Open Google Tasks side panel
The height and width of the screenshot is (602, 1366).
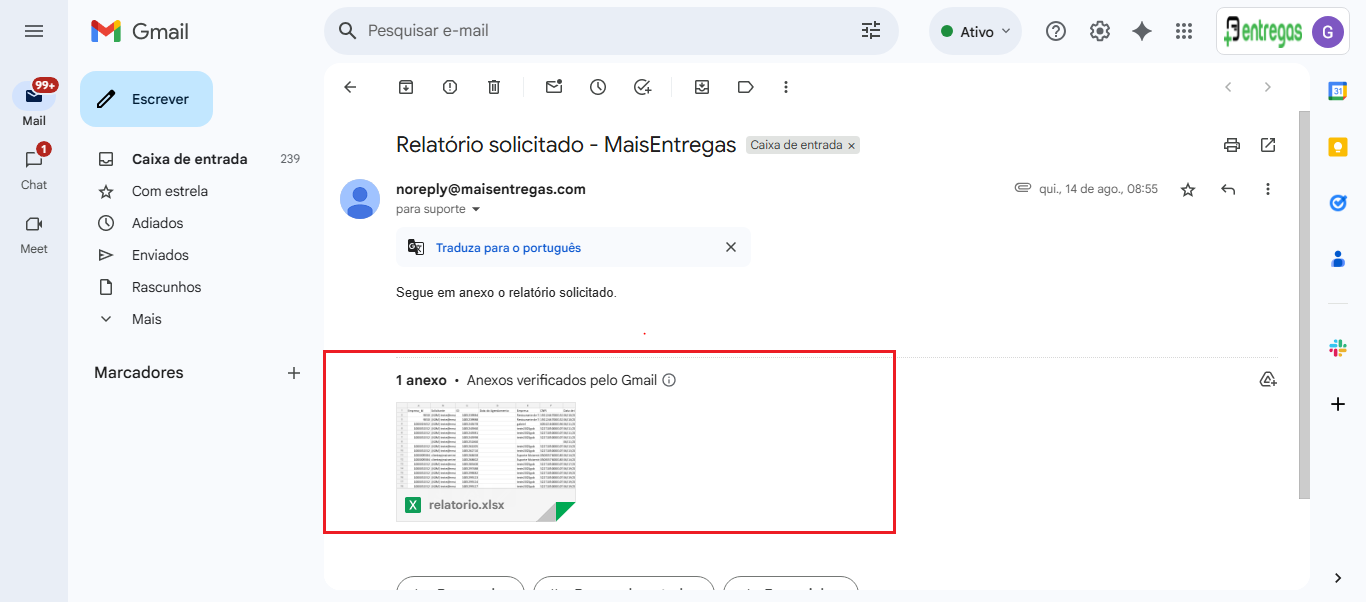[1338, 203]
